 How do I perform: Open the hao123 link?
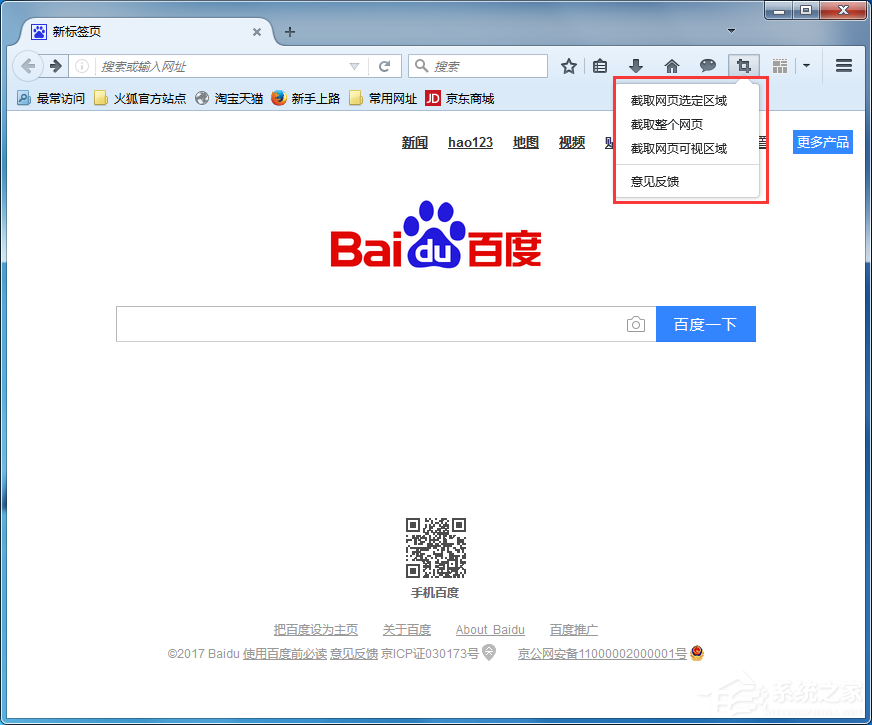[x=470, y=142]
